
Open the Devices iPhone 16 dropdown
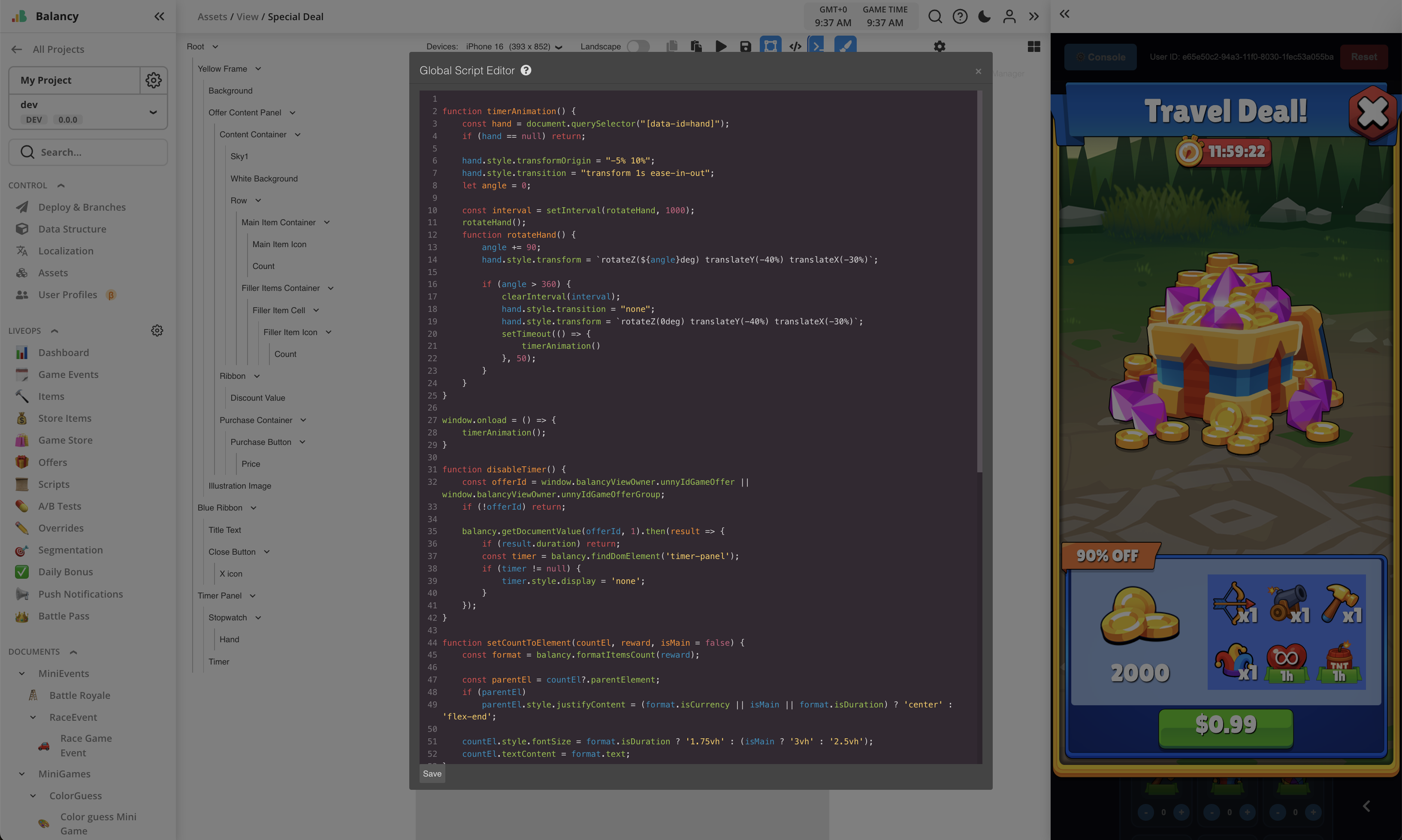[x=514, y=46]
